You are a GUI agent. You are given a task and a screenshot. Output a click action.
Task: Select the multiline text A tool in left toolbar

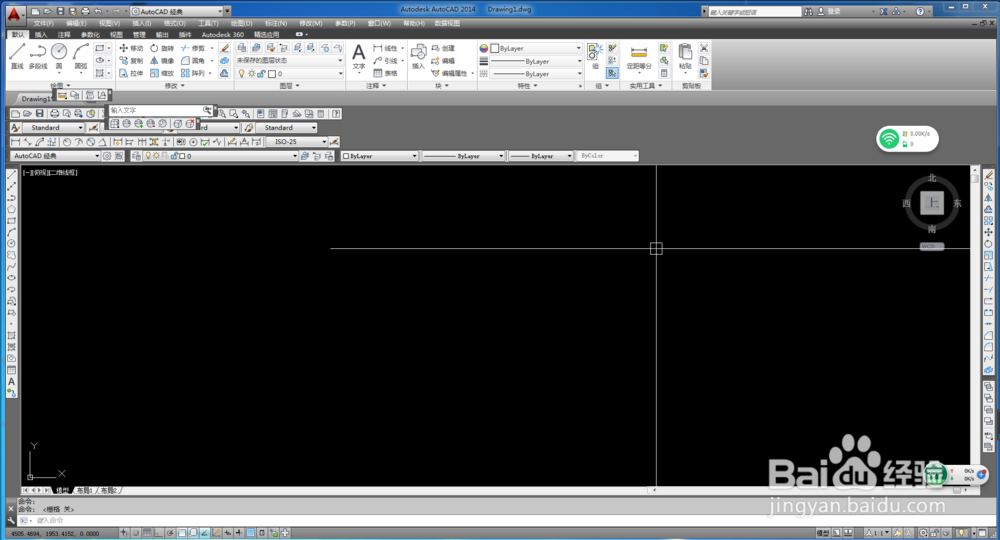pyautogui.click(x=11, y=381)
